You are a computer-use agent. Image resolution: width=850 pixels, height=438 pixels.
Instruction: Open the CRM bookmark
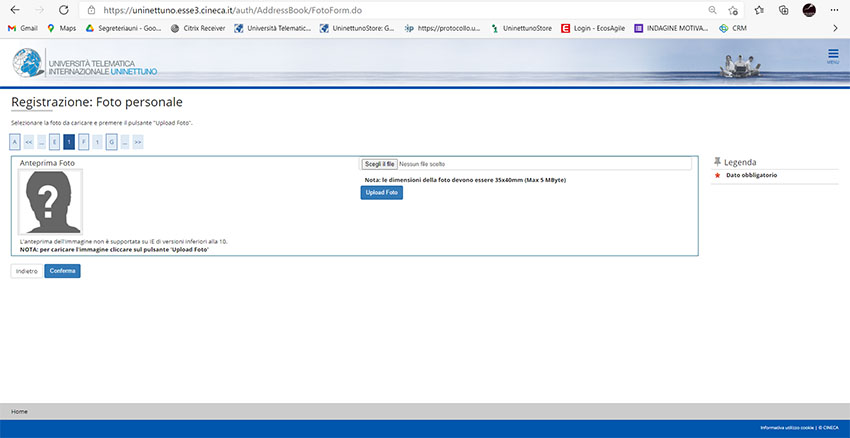(733, 28)
